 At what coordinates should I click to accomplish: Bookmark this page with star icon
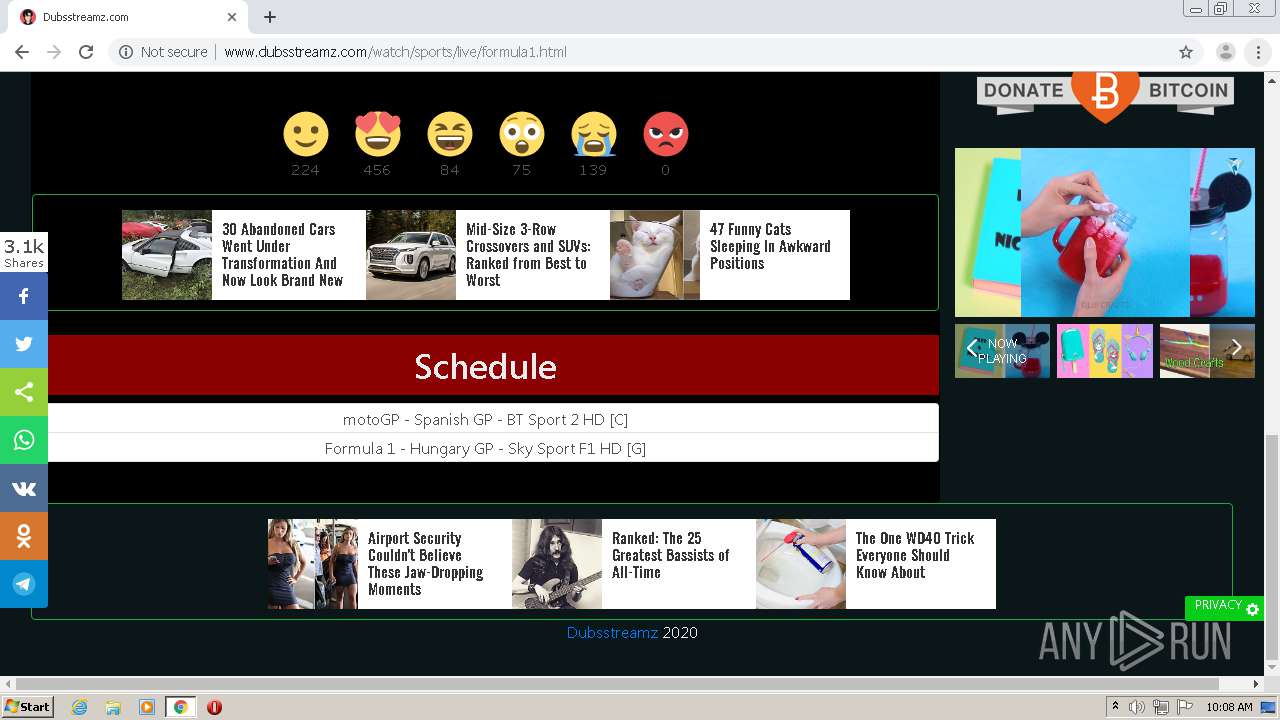1186,52
